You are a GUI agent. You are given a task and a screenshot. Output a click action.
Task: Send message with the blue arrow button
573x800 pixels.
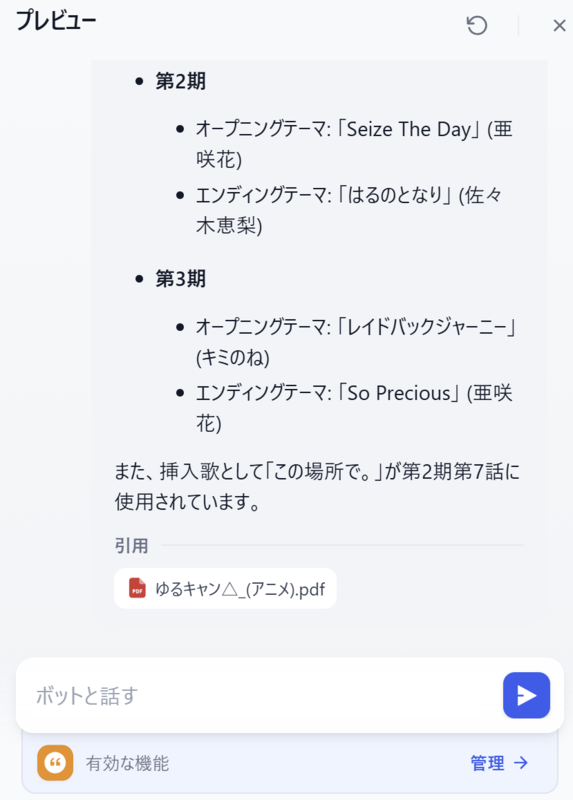pyautogui.click(x=526, y=695)
